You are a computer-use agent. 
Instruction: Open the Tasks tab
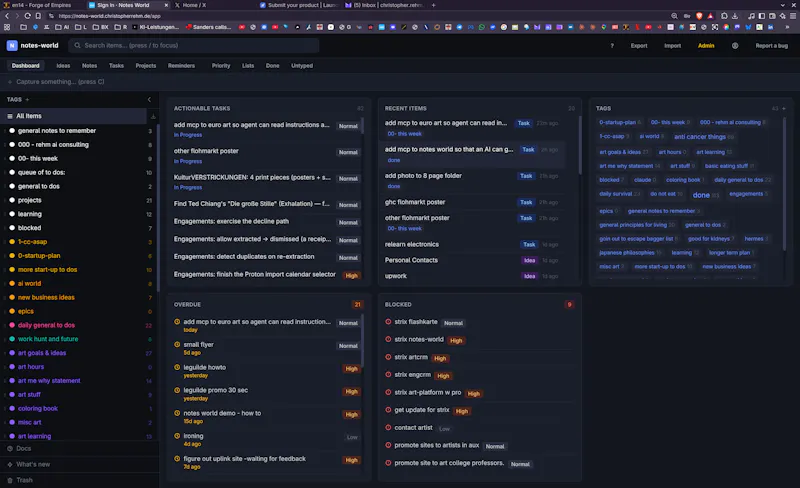(x=116, y=66)
